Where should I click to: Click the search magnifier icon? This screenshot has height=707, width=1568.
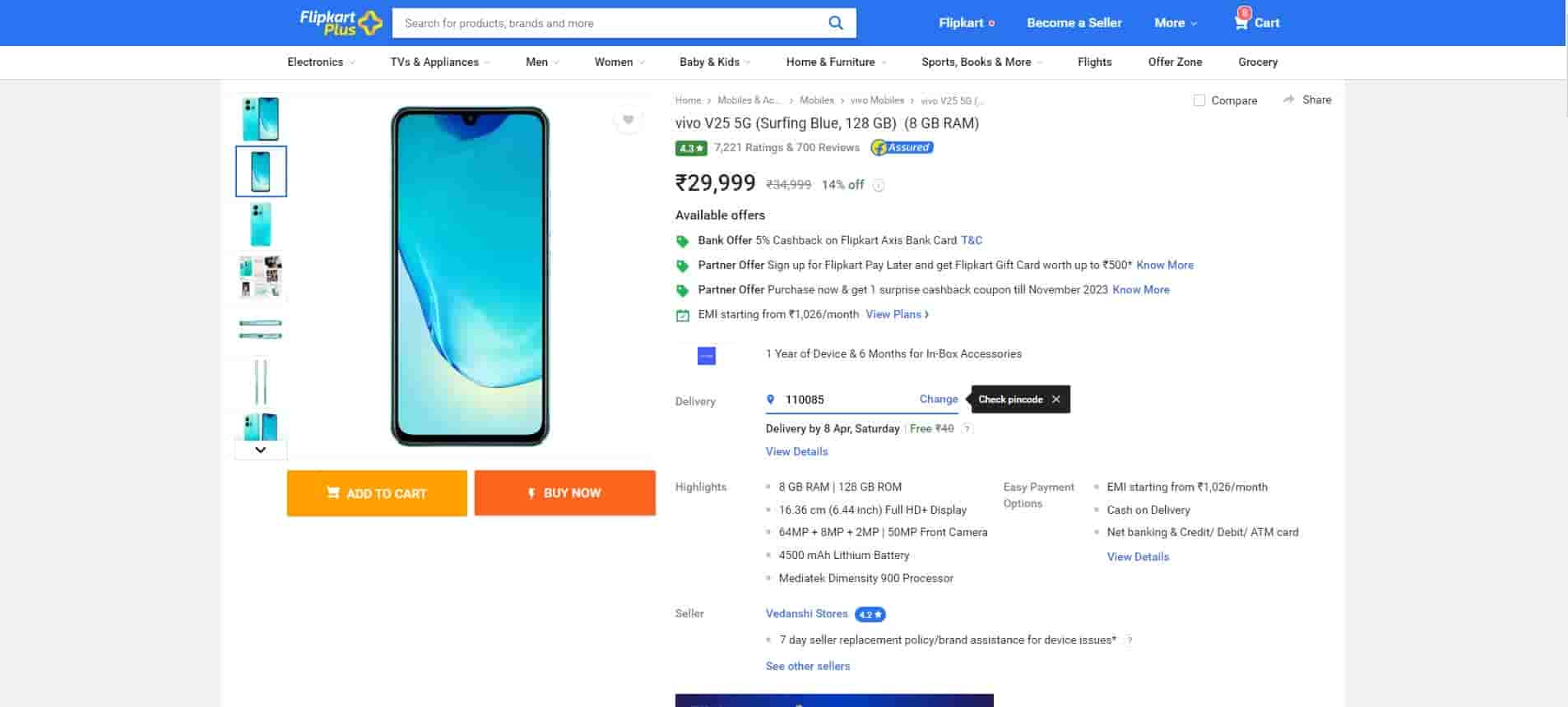click(x=835, y=23)
